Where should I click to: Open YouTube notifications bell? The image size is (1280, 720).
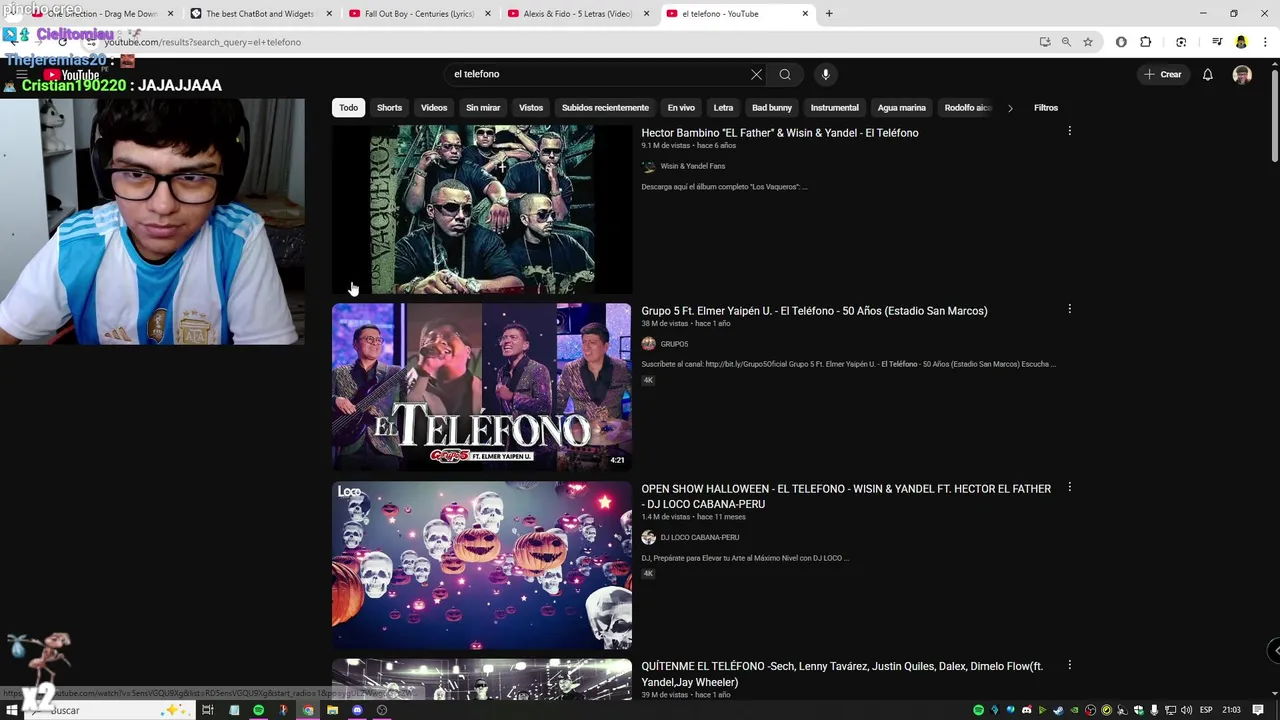(x=1207, y=74)
